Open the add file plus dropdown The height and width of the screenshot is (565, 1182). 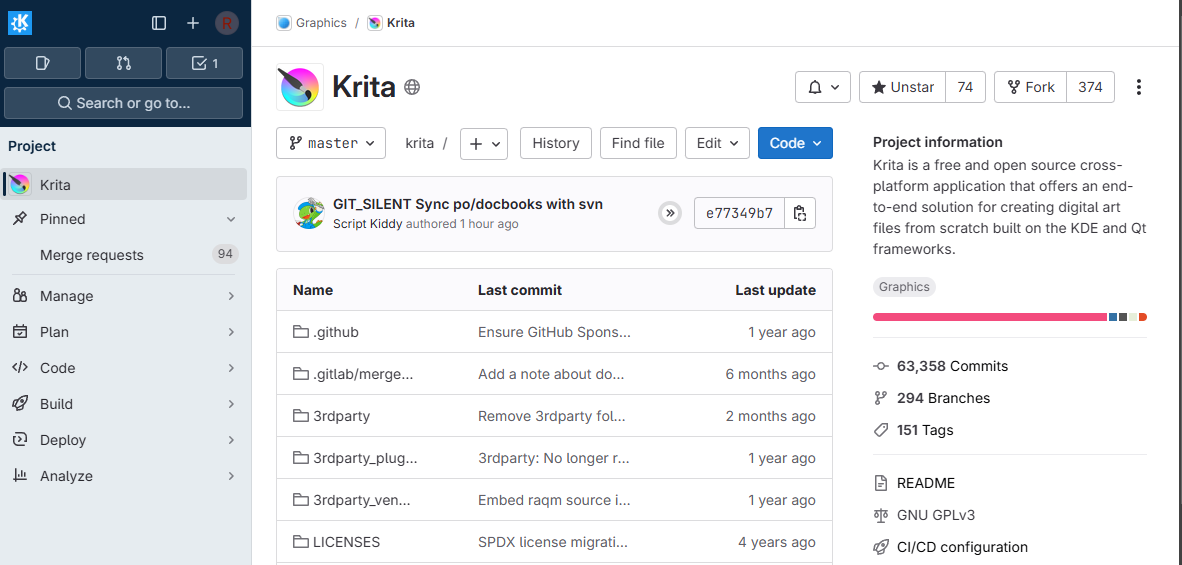[x=484, y=143]
